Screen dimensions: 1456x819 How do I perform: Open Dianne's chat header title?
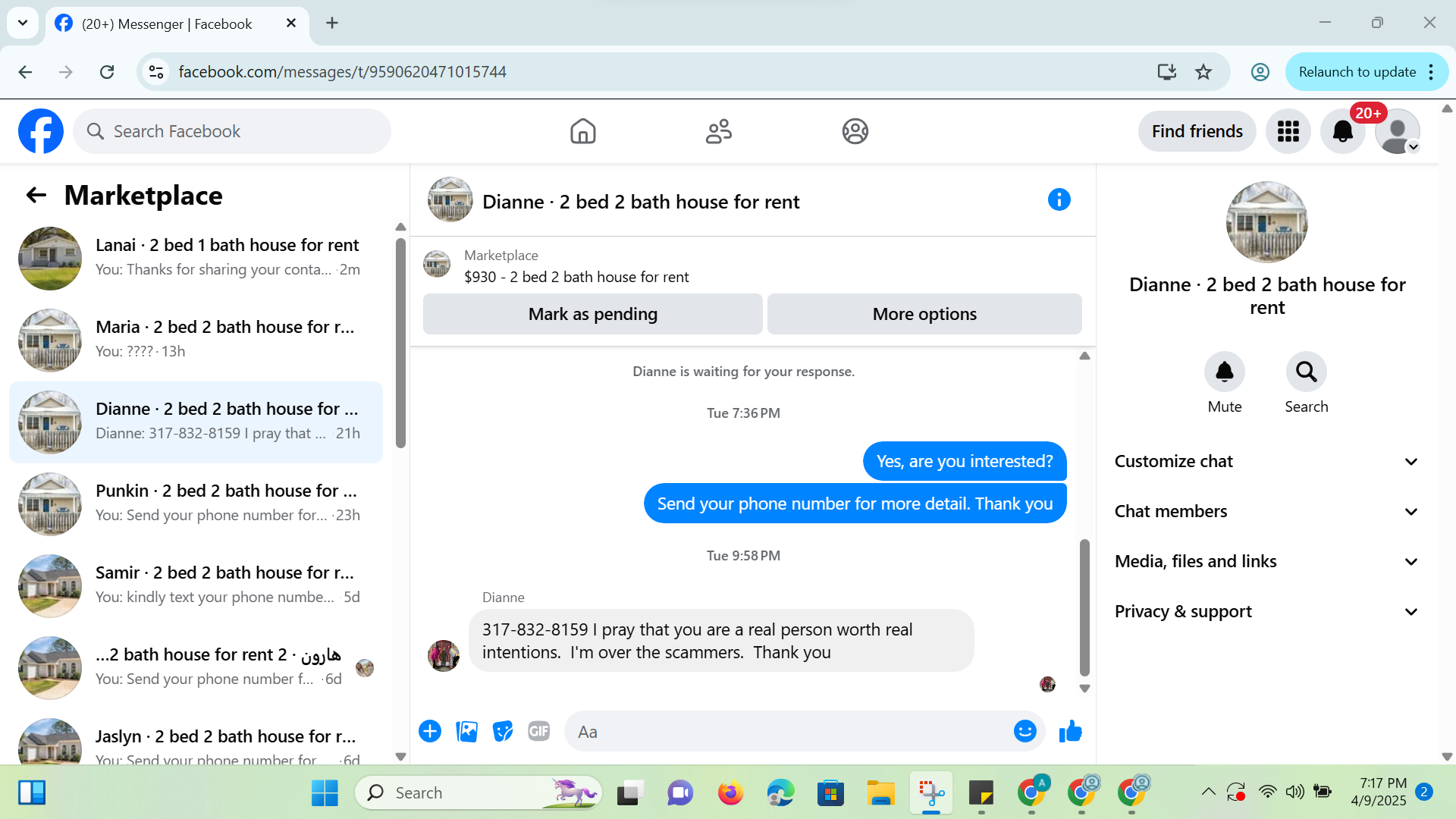[641, 202]
